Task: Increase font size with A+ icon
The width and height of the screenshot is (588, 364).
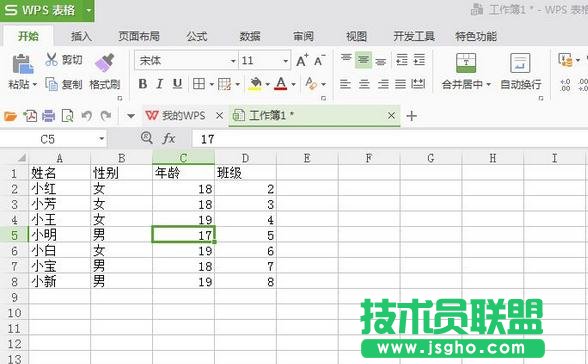Action: click(x=302, y=60)
